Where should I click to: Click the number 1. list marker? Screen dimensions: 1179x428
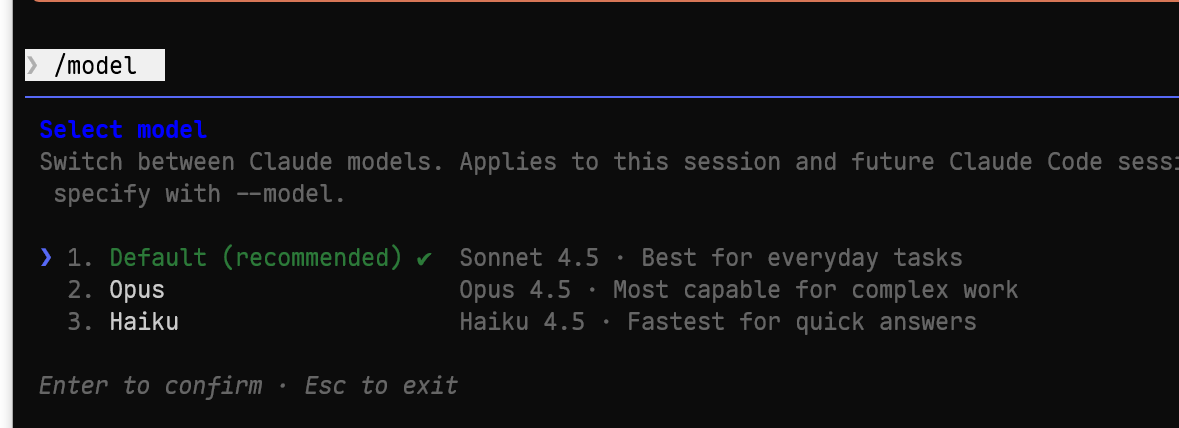click(80, 258)
